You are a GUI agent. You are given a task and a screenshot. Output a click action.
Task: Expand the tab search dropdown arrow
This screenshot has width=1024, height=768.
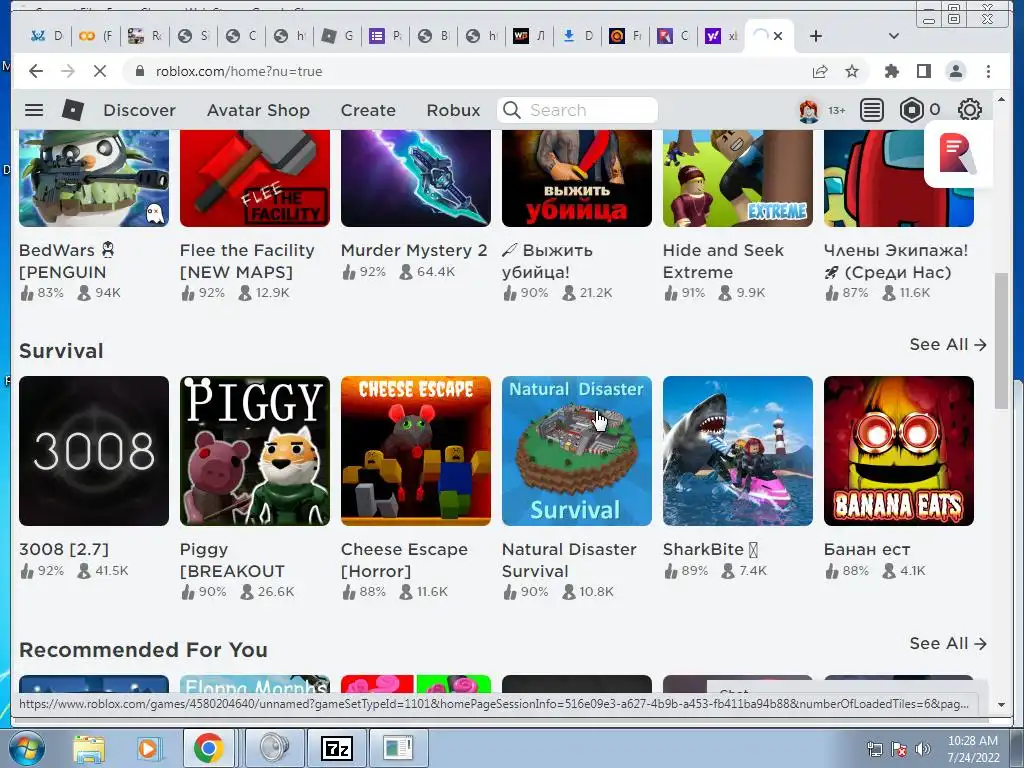point(894,36)
